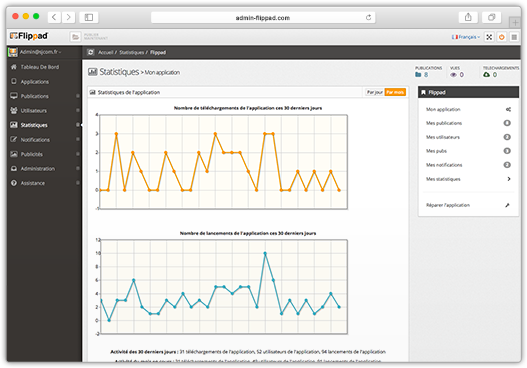The height and width of the screenshot is (368, 527).
Task: Click the fullscreen icon in top bar
Action: coord(489,37)
